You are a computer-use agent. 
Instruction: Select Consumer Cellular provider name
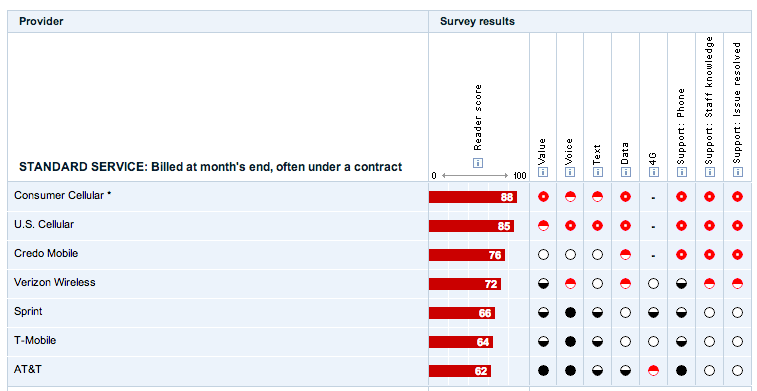[59, 196]
